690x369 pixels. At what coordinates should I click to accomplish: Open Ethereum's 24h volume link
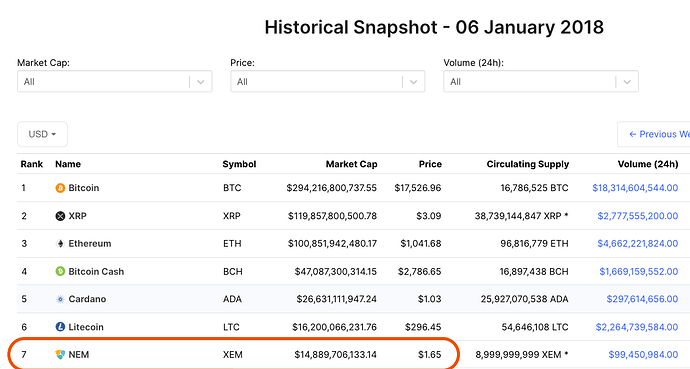tap(638, 244)
